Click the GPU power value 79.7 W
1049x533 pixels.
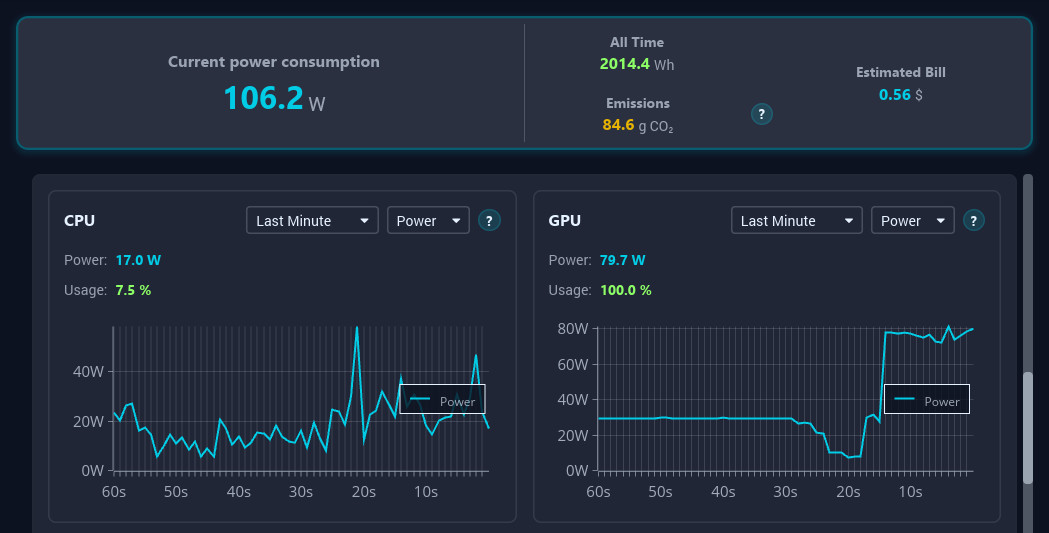pyautogui.click(x=622, y=260)
